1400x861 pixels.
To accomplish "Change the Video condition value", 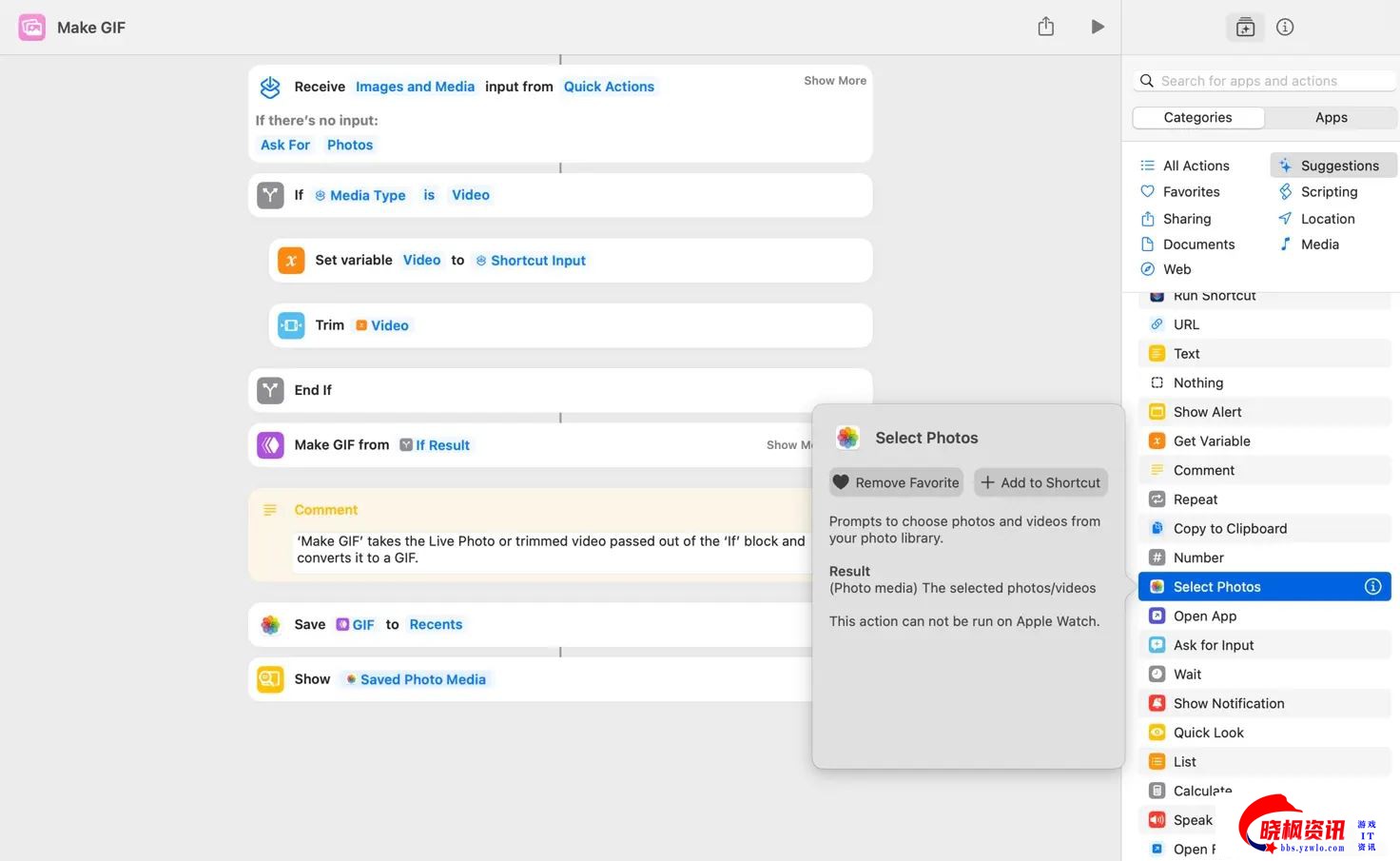I will [471, 195].
